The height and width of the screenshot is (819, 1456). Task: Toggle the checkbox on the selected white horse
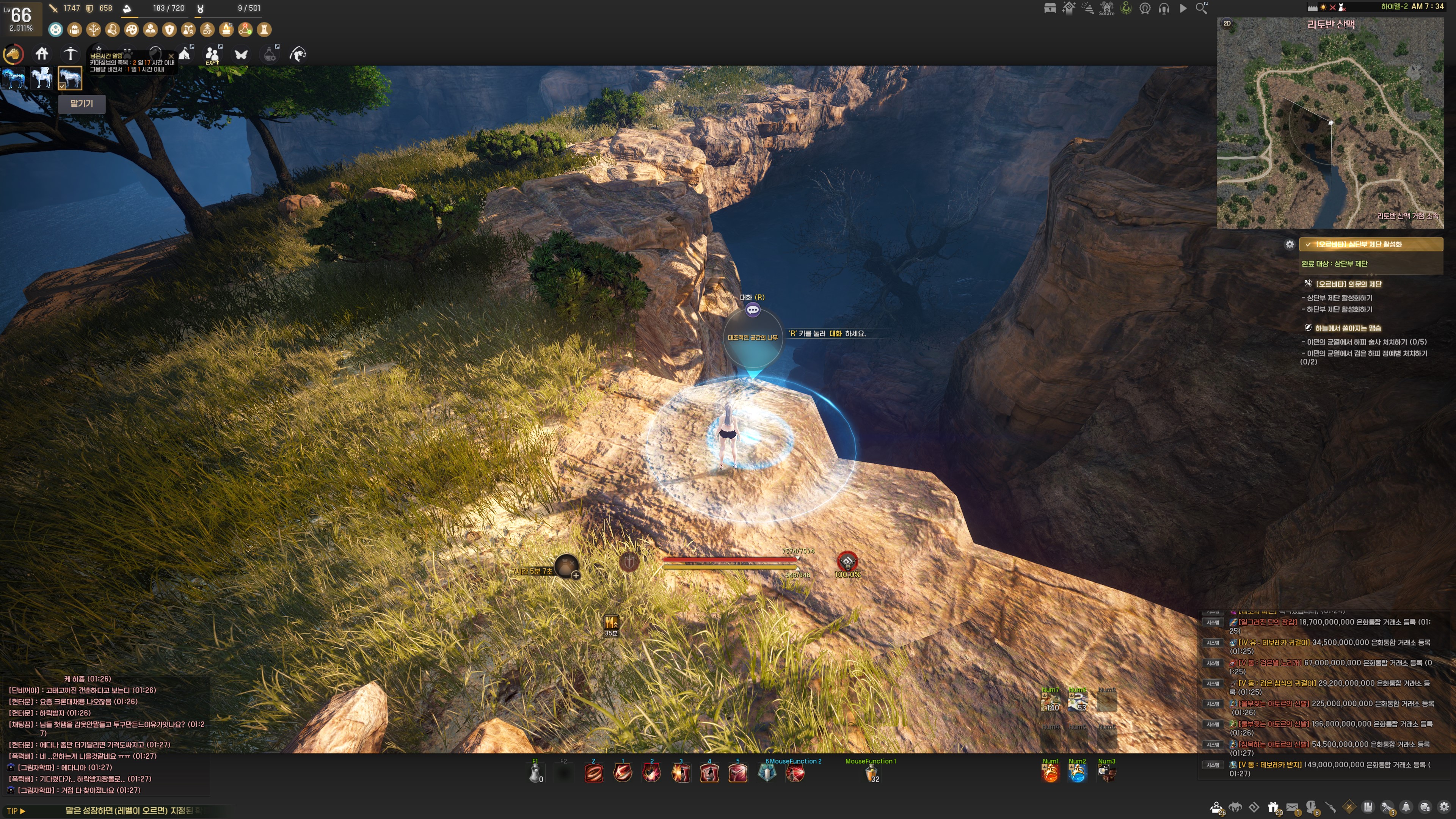point(62,86)
